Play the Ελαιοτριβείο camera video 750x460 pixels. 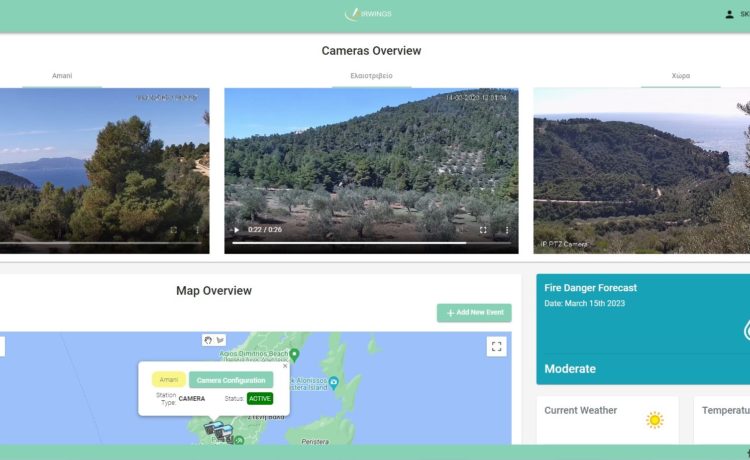tap(237, 230)
